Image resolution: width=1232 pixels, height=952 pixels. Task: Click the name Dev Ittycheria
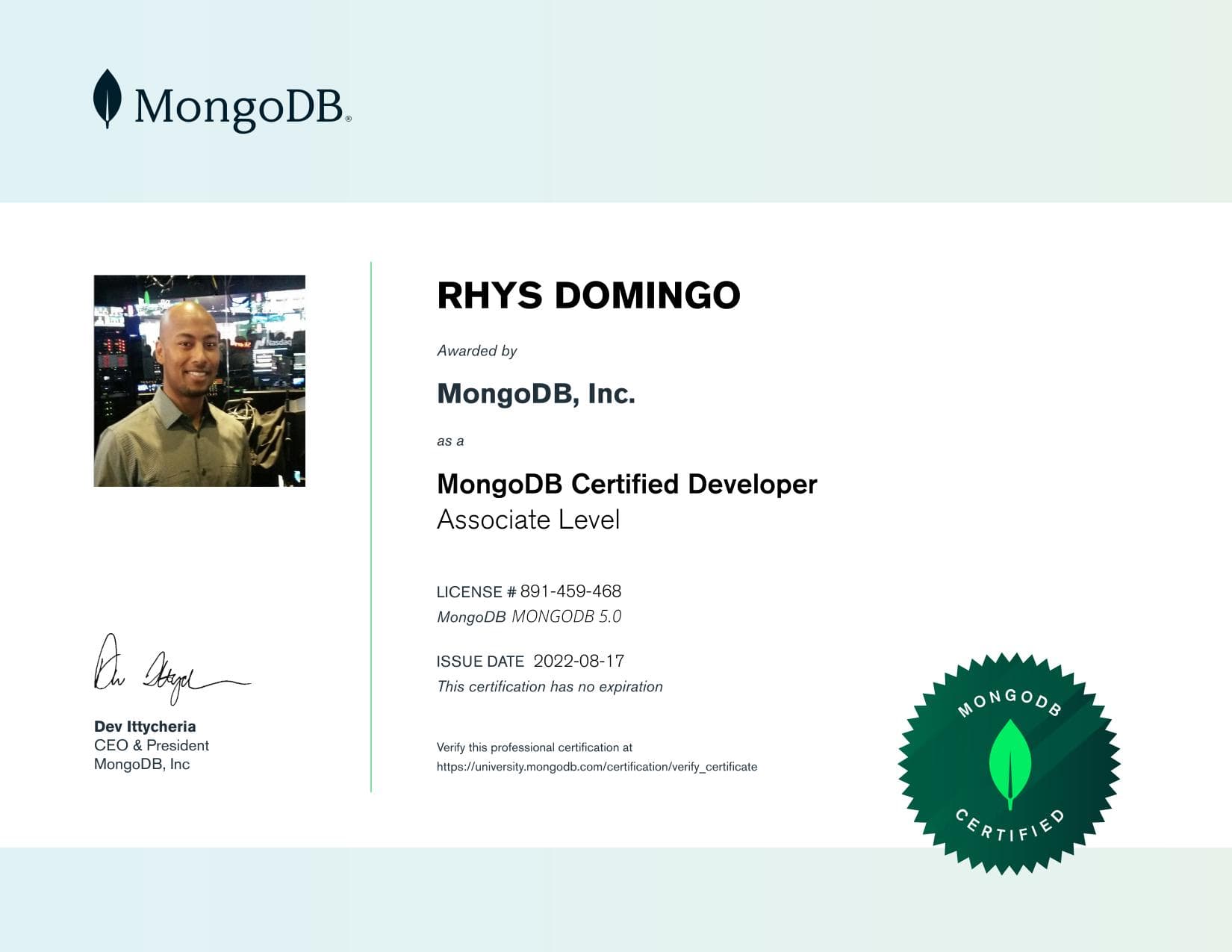[x=145, y=727]
